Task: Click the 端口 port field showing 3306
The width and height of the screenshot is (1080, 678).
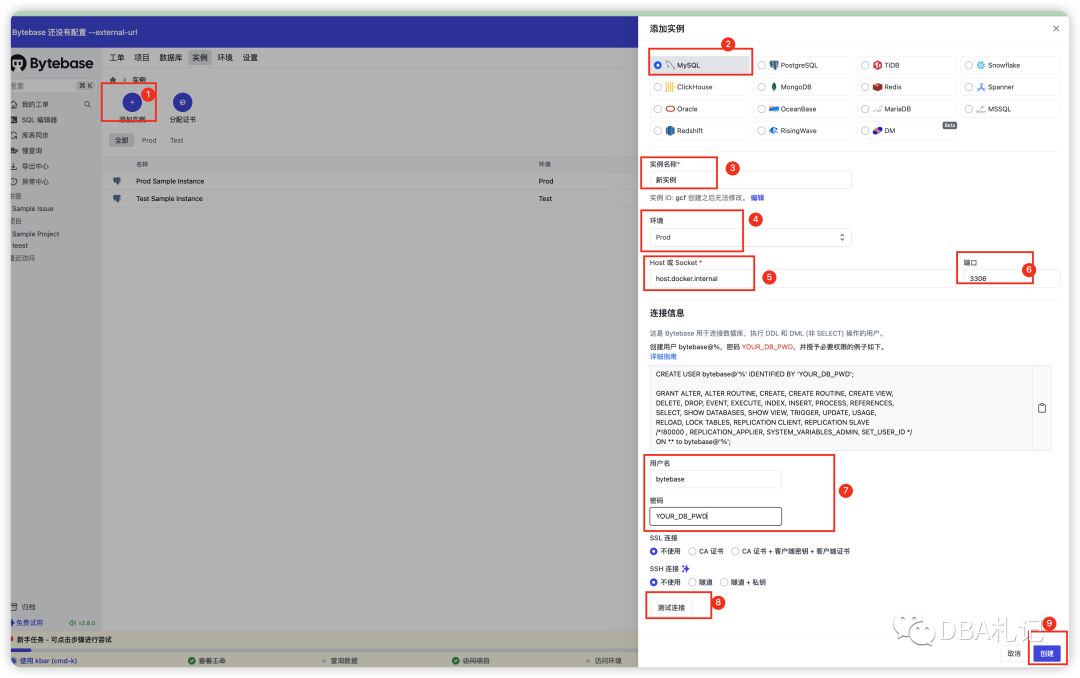Action: pos(1011,278)
